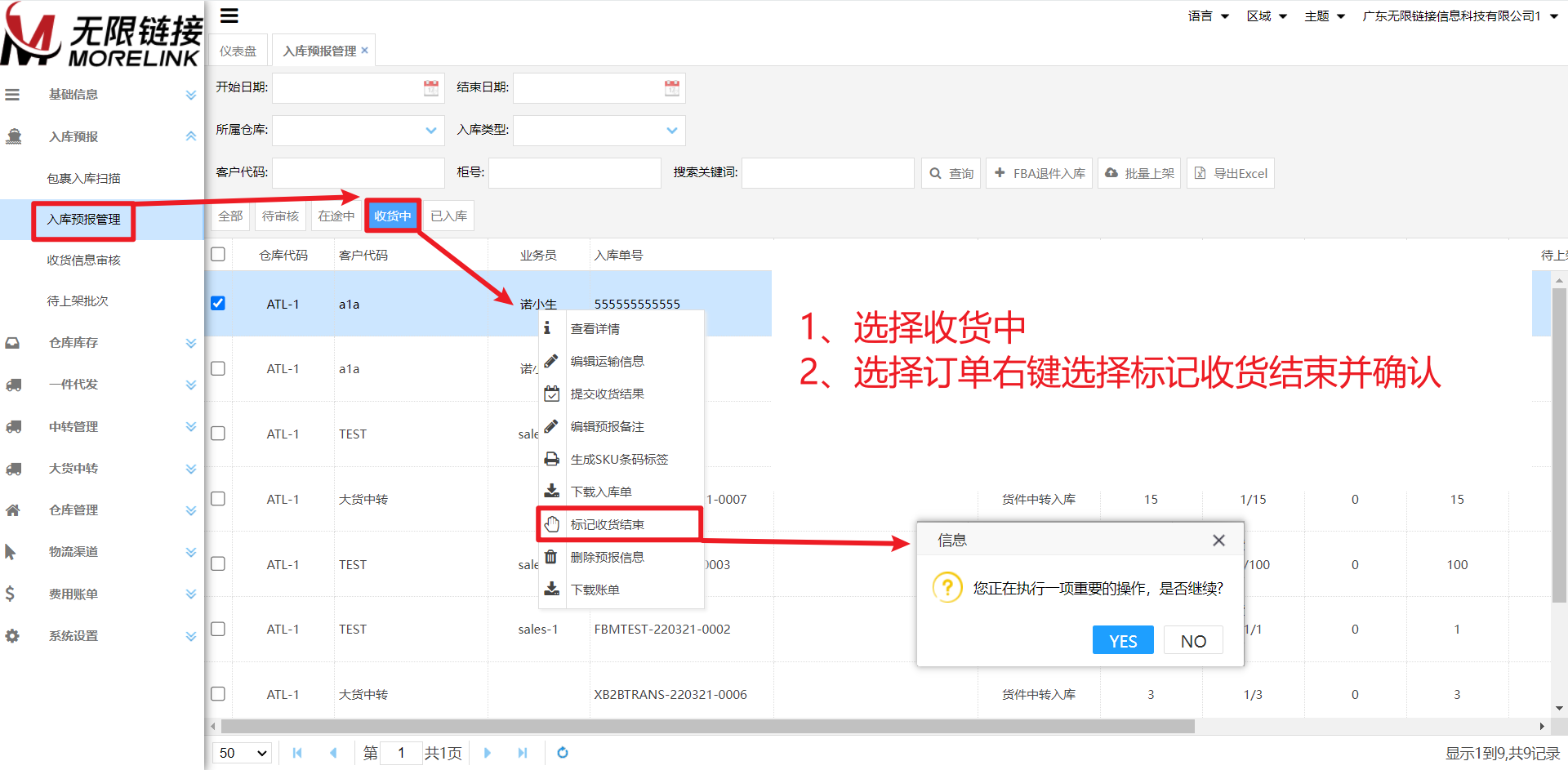
Task: Click the 中转管理 truck icon in sidebar
Action: (14, 426)
